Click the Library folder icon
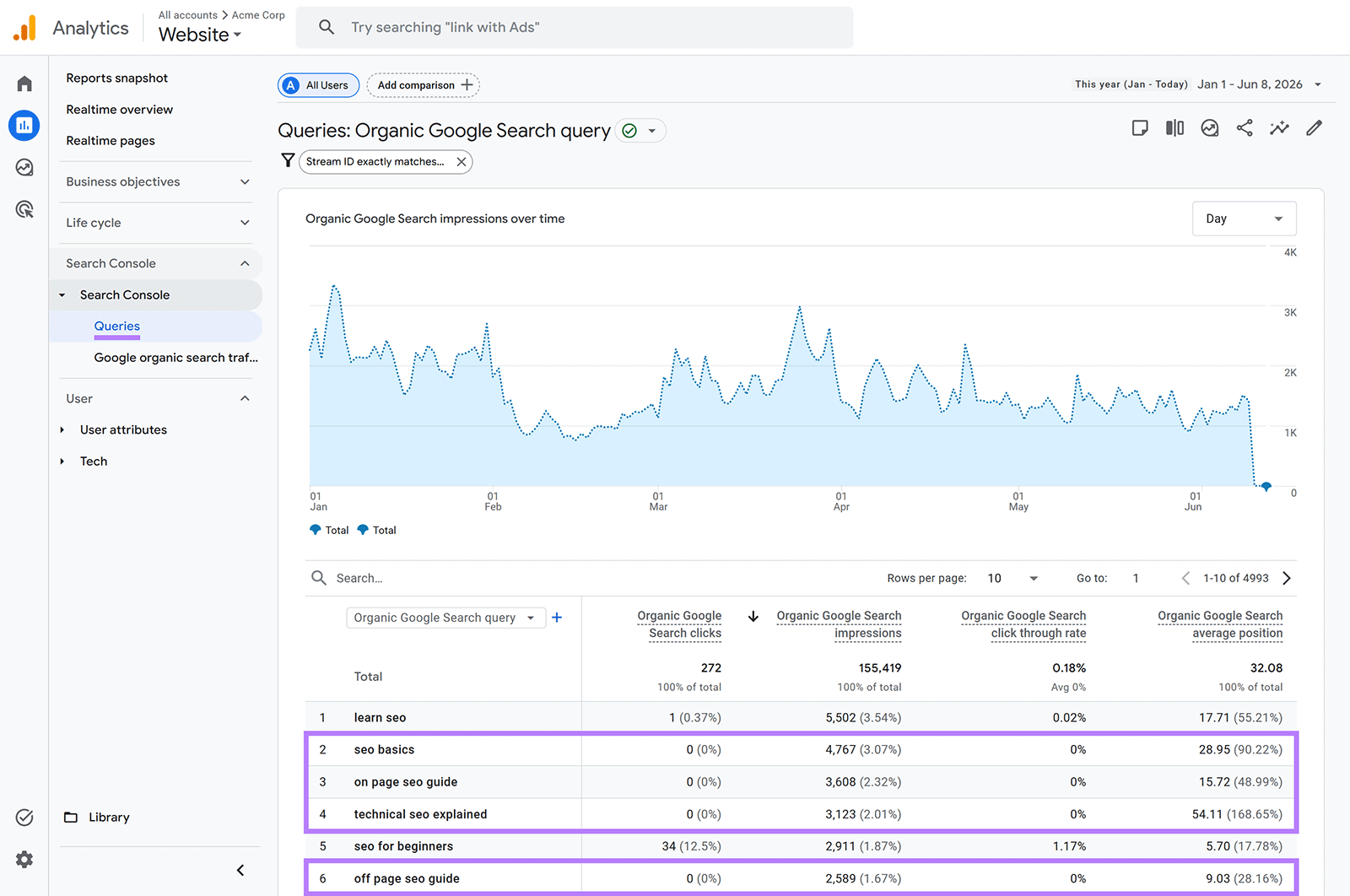 coord(71,818)
